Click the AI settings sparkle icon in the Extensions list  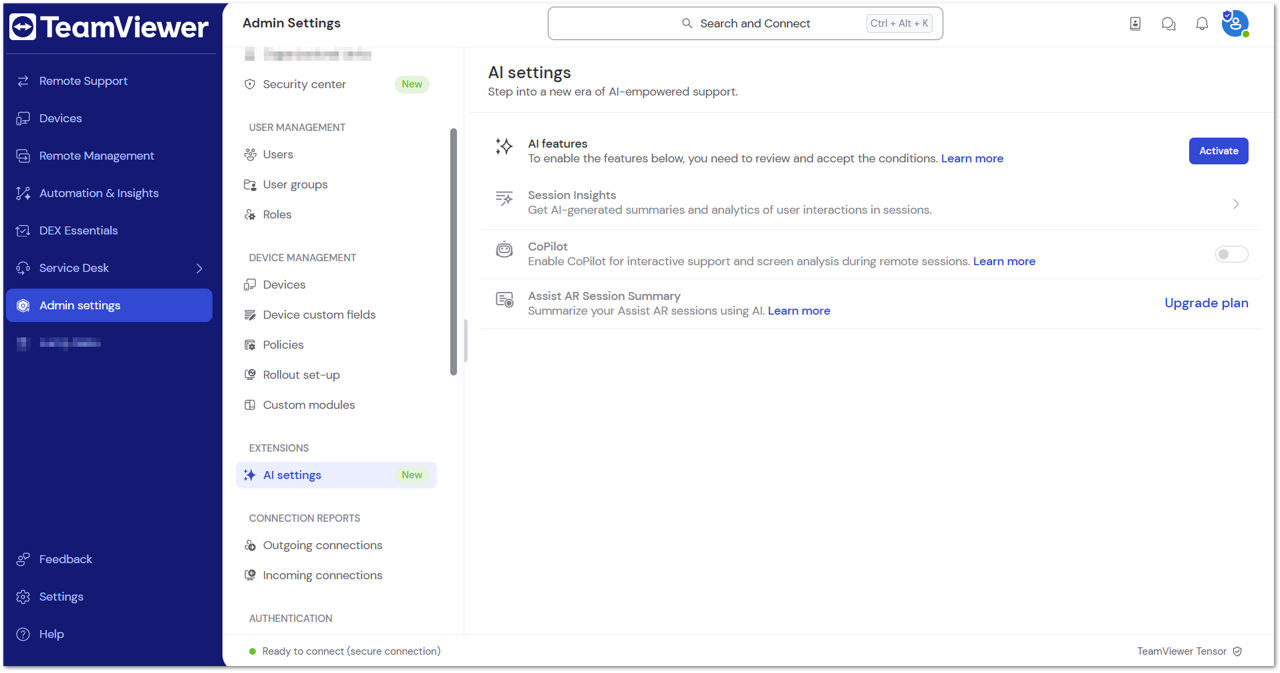250,475
